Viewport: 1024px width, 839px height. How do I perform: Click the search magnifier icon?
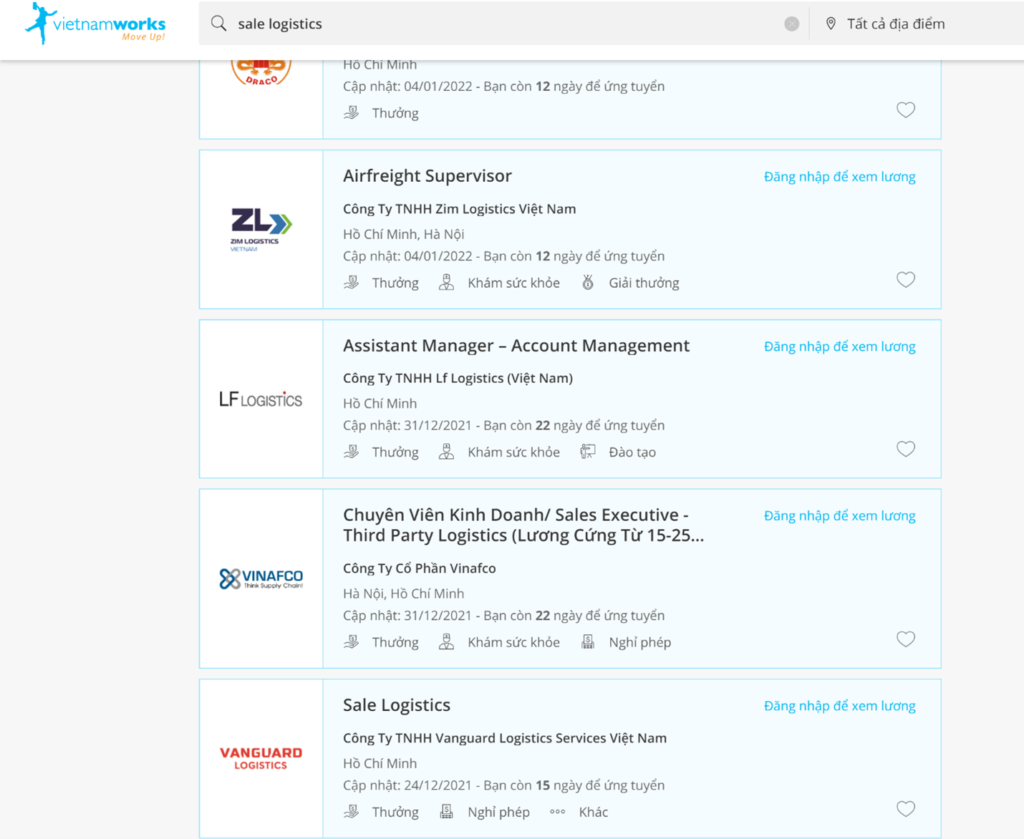point(219,24)
